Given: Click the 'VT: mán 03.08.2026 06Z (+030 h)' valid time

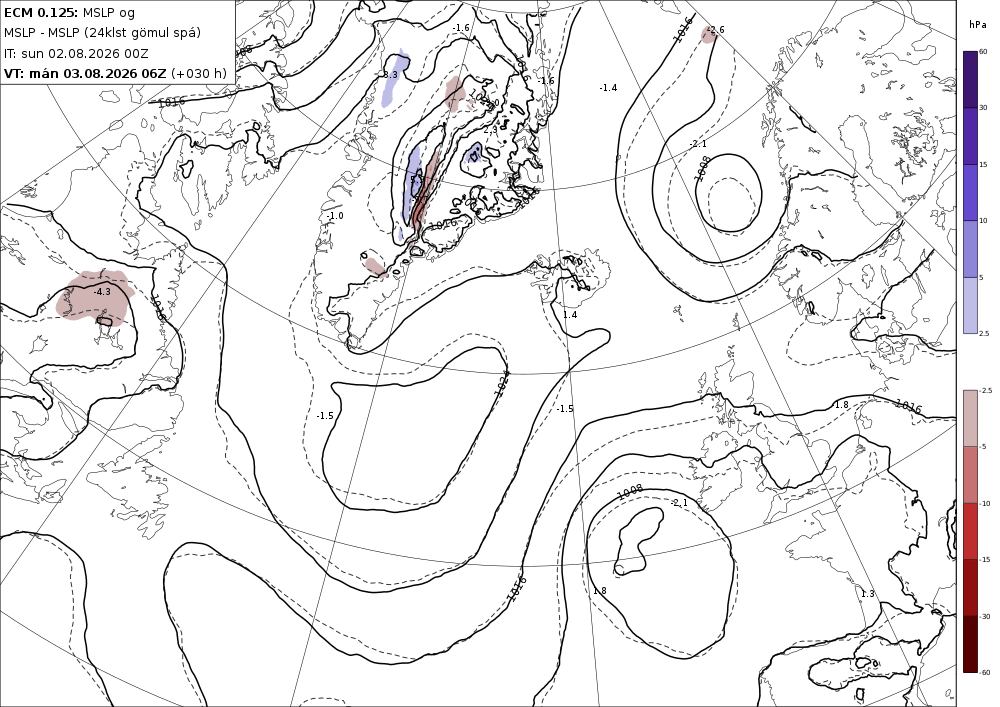Looking at the screenshot, I should (x=115, y=73).
